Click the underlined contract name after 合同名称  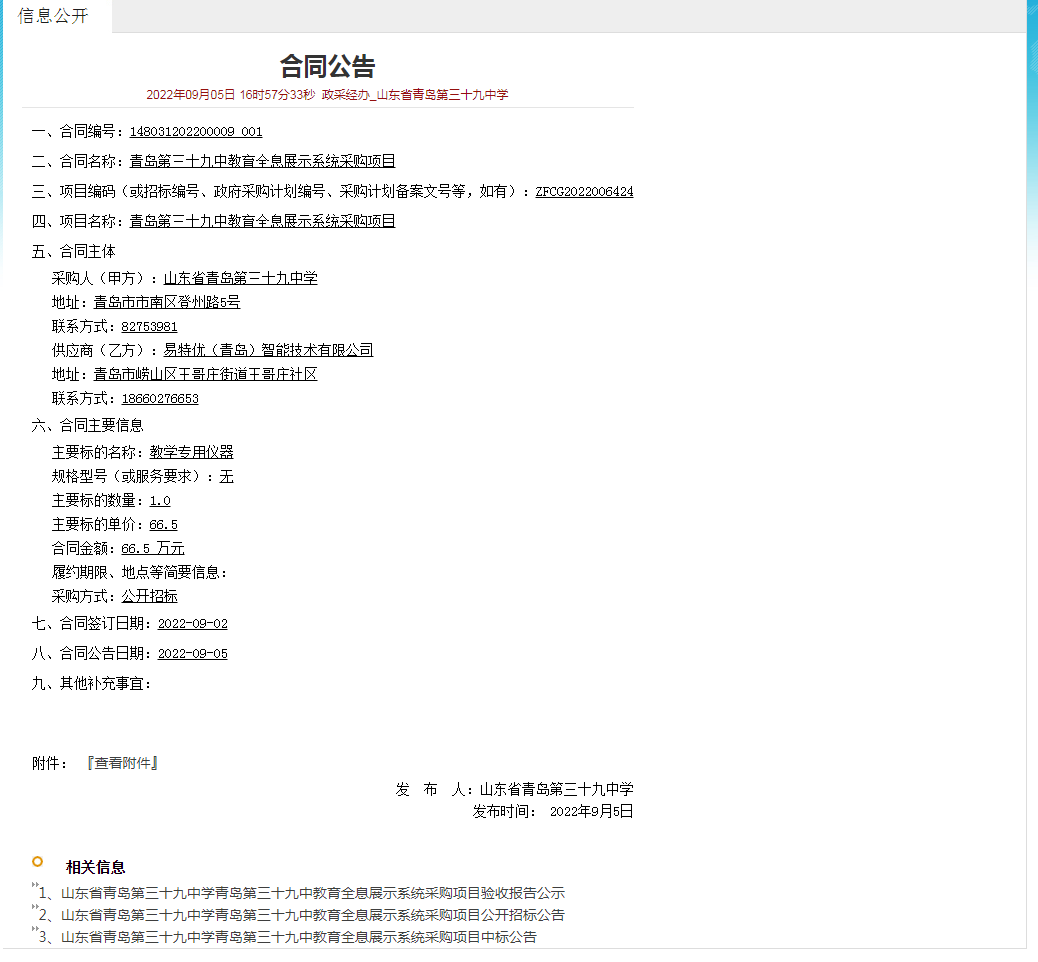point(262,161)
